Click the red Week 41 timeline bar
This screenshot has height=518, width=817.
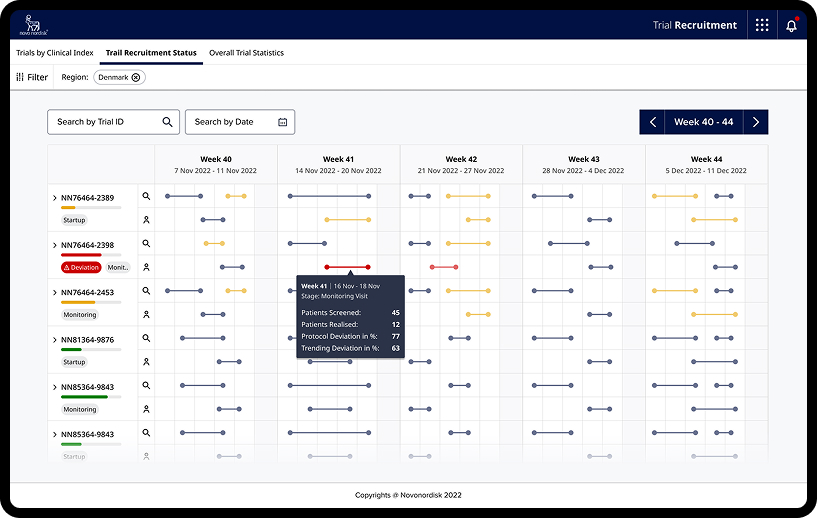click(x=347, y=267)
